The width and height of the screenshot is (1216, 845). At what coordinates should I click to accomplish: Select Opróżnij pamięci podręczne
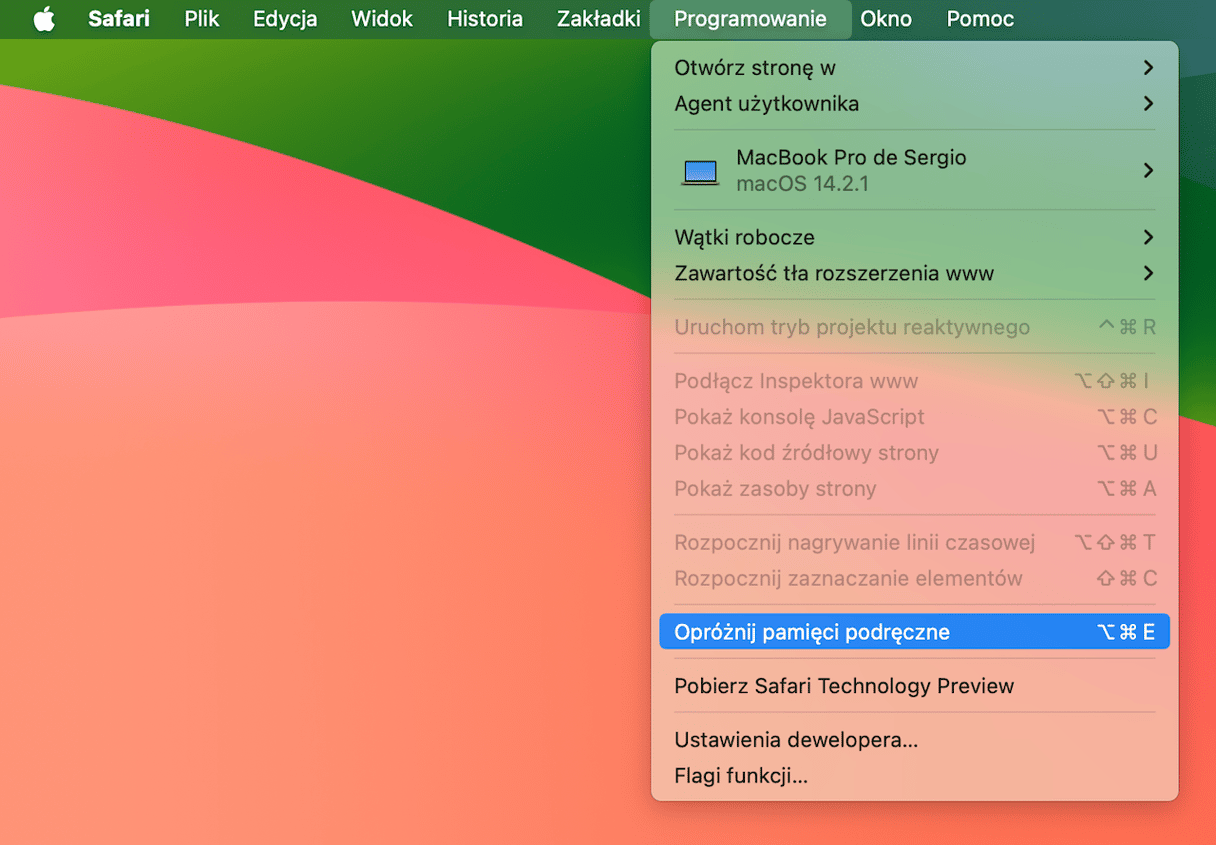tap(914, 632)
